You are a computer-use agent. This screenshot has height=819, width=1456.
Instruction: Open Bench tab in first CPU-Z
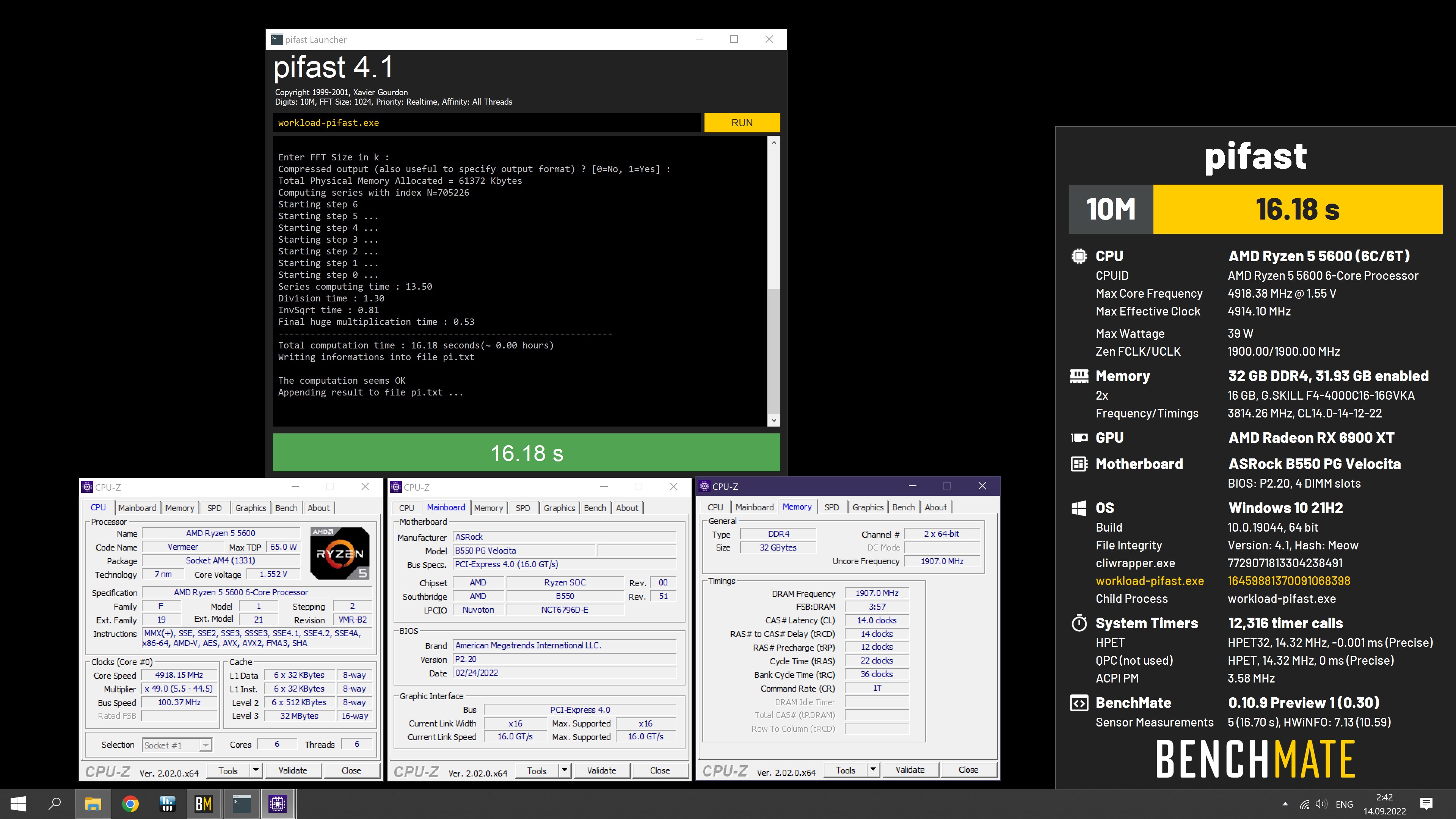pyautogui.click(x=286, y=508)
